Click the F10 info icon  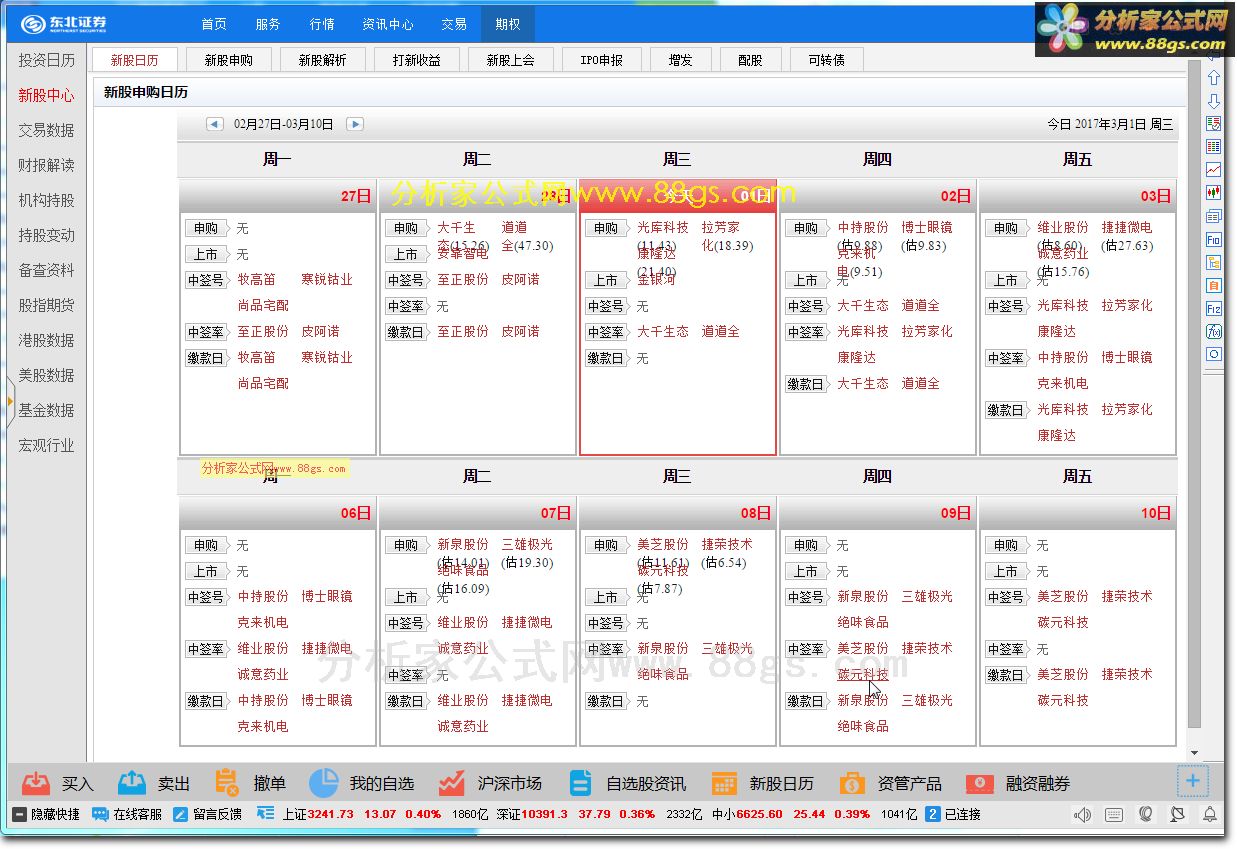(x=1214, y=239)
